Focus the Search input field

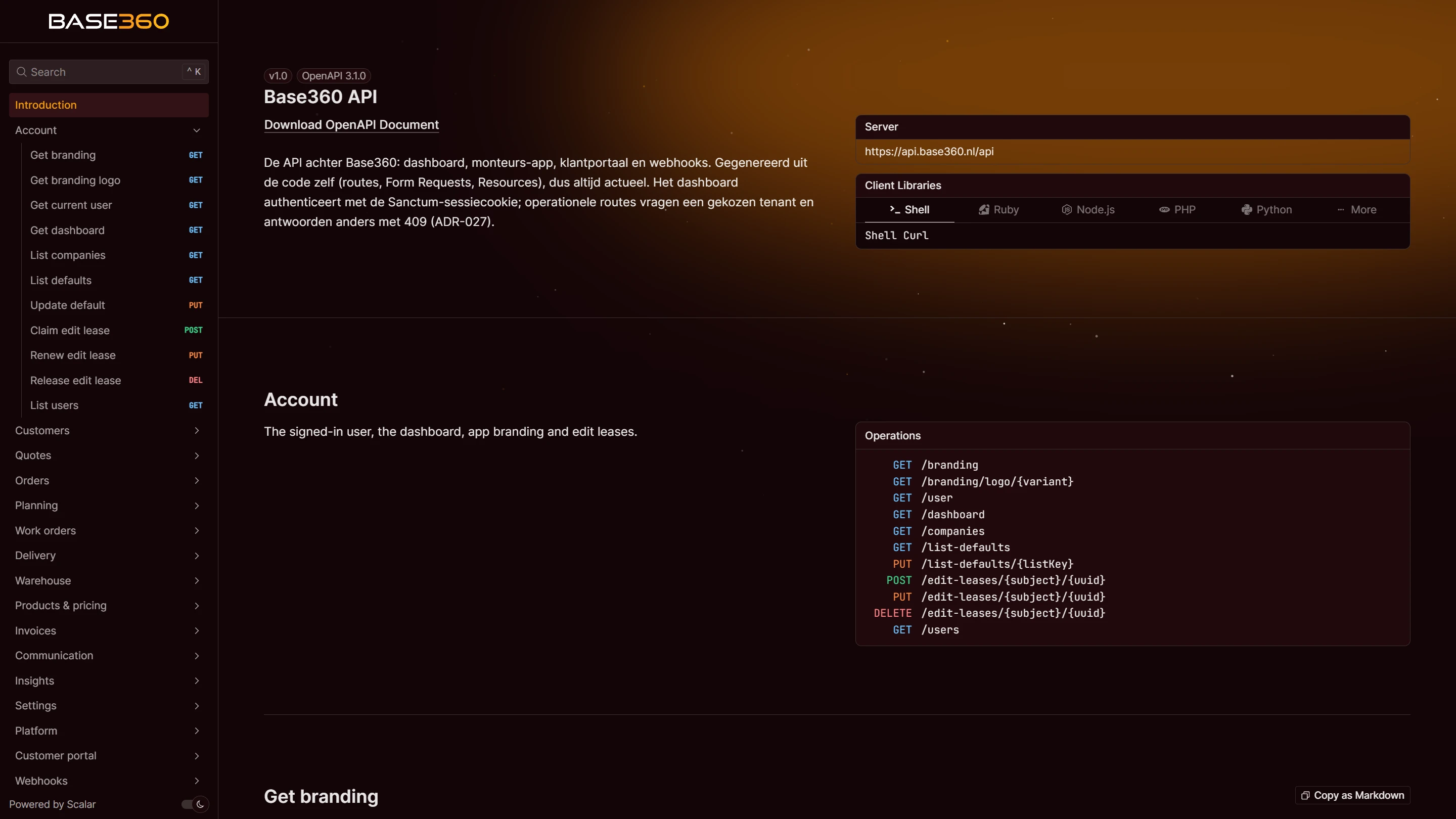point(109,72)
